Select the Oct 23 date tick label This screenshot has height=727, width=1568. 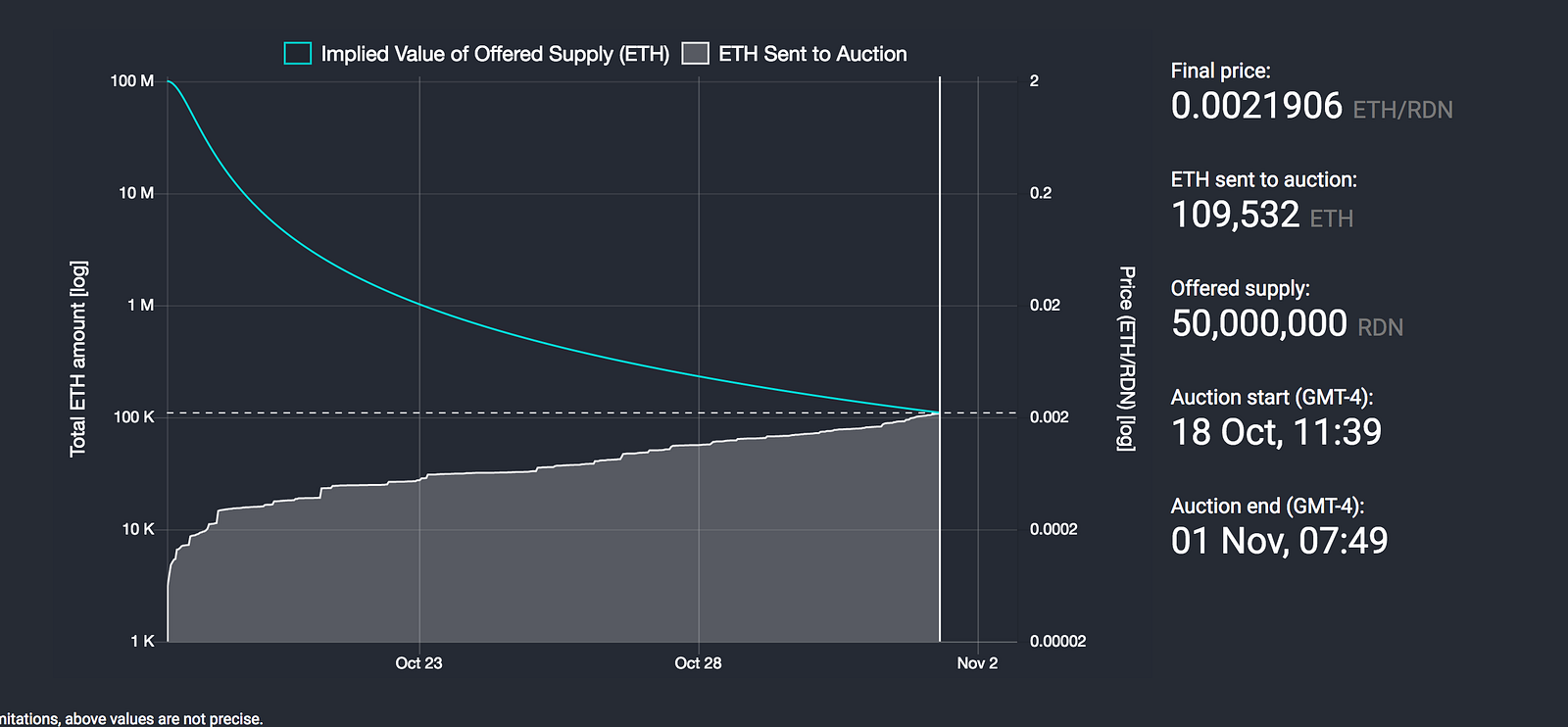[418, 663]
